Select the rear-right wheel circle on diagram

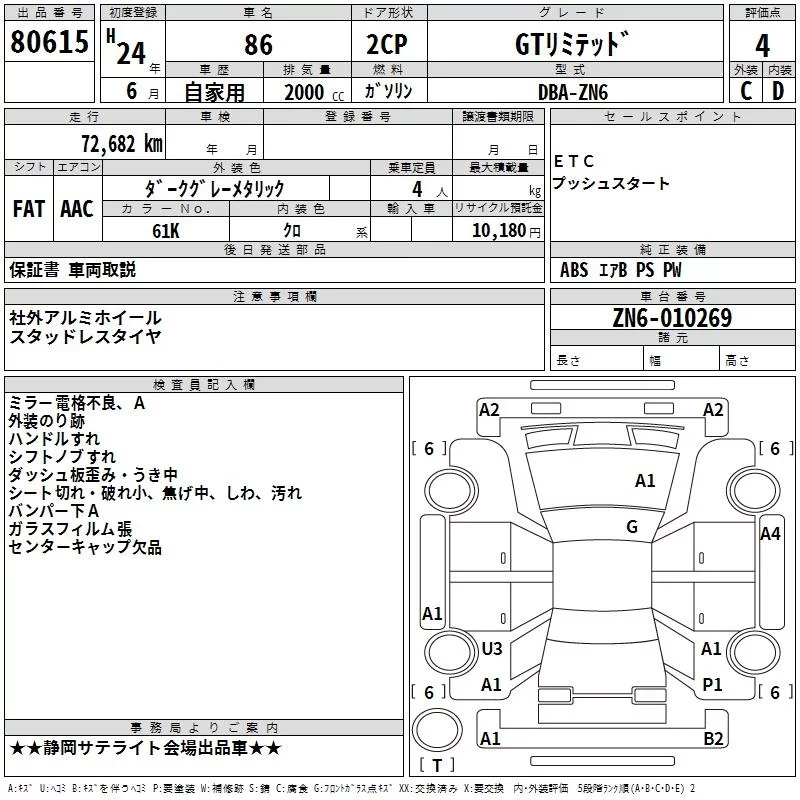point(754,652)
